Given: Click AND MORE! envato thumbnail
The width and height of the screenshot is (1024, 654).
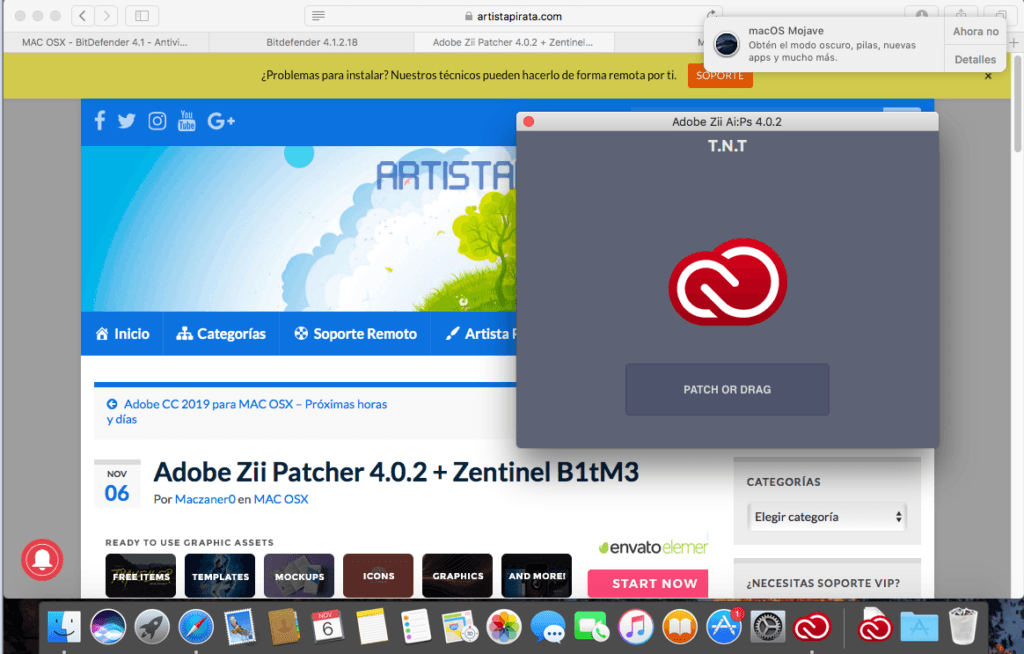Looking at the screenshot, I should tap(537, 576).
